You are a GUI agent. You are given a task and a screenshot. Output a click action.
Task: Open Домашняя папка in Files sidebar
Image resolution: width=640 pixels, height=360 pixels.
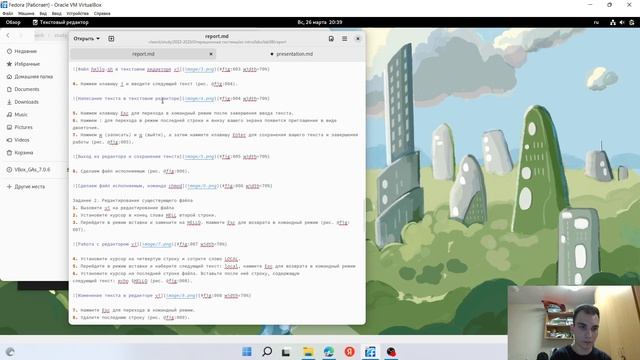click(33, 76)
